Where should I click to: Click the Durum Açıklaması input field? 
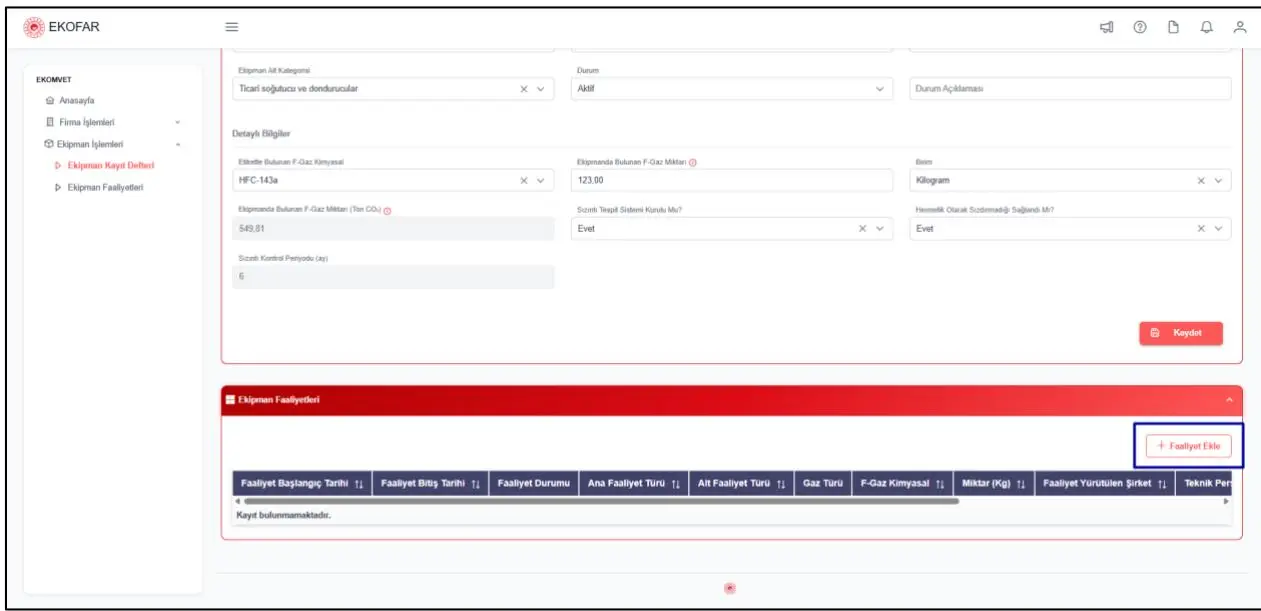(1071, 89)
